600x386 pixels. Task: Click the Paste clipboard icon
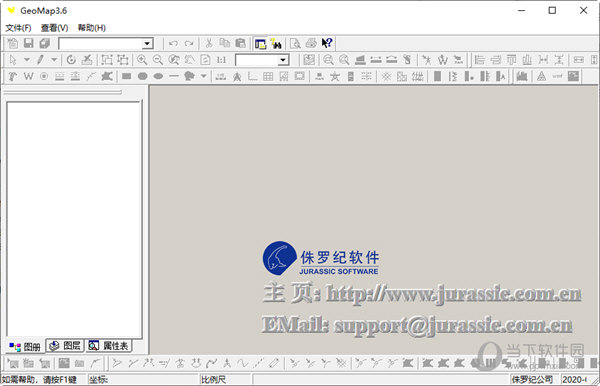click(240, 44)
